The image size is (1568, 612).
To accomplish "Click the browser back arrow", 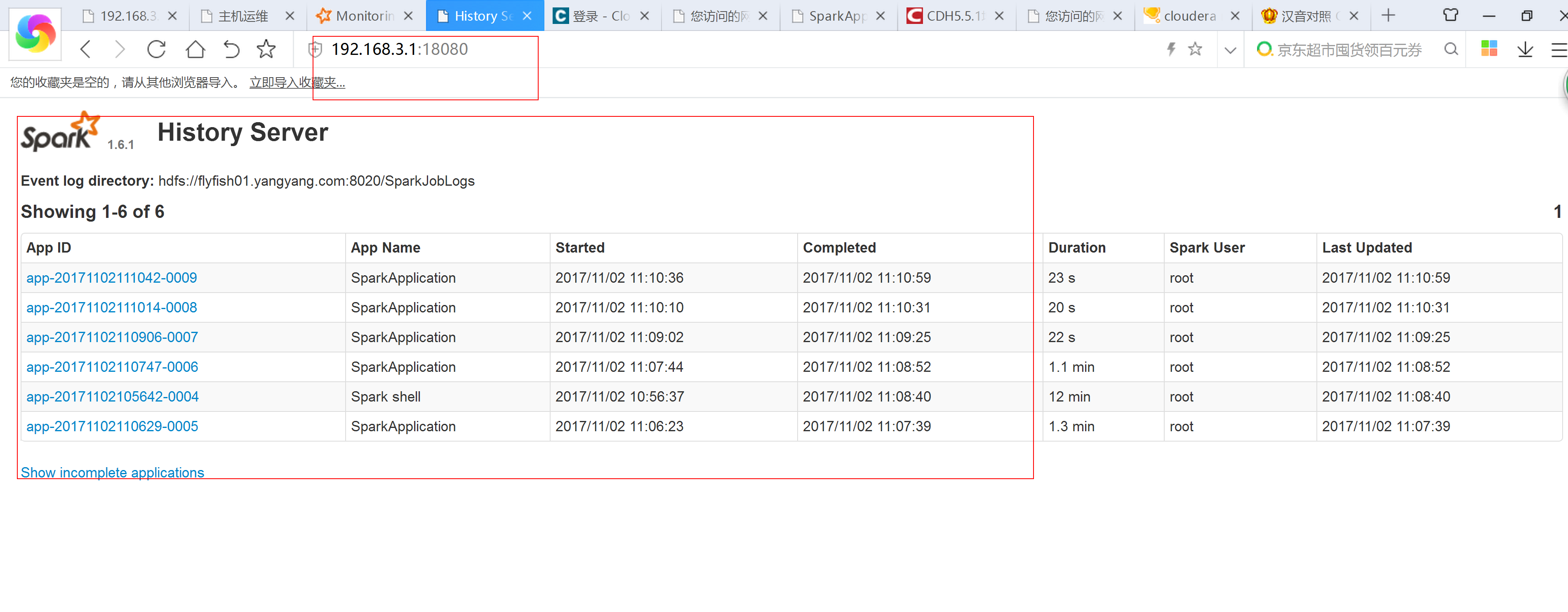I will [86, 50].
